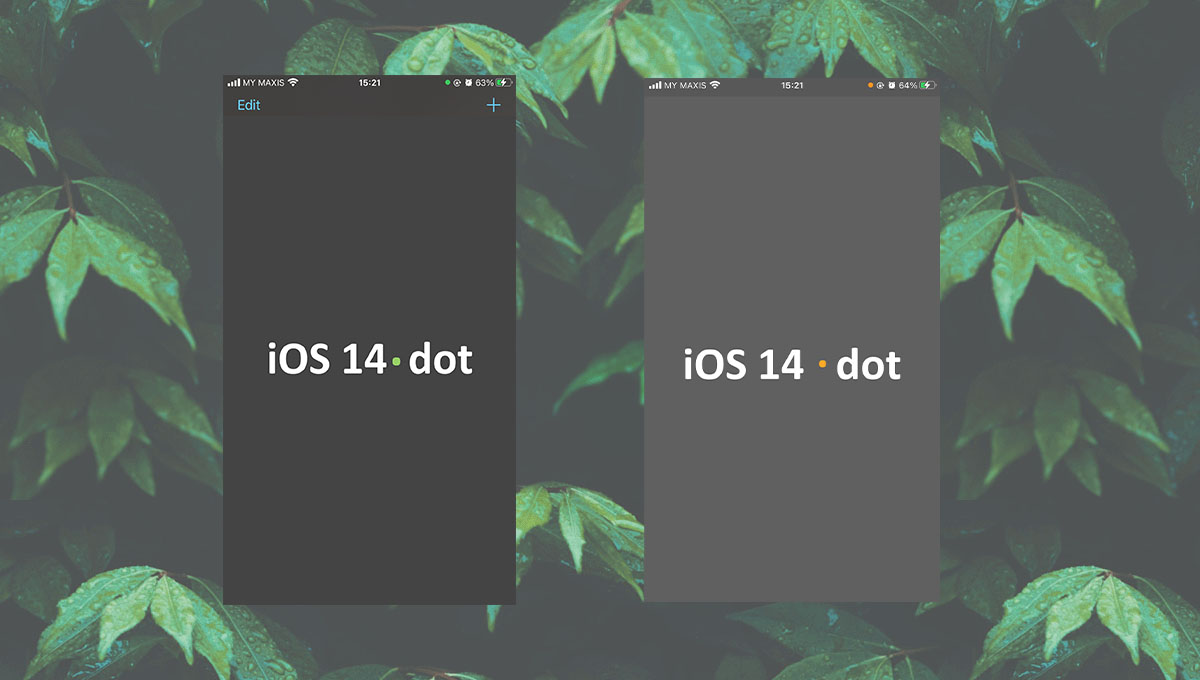Image resolution: width=1200 pixels, height=680 pixels.
Task: Tap the signal bars on the green-dot phone
Action: pyautogui.click(x=234, y=83)
